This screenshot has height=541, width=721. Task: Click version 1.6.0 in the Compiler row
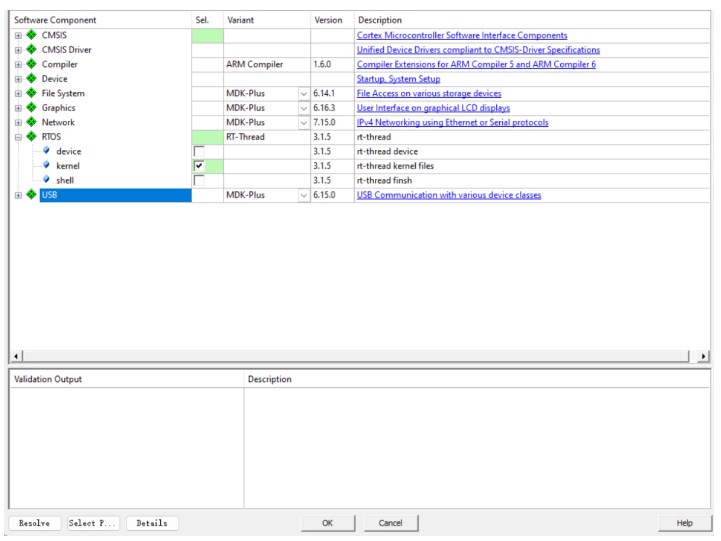click(x=322, y=64)
